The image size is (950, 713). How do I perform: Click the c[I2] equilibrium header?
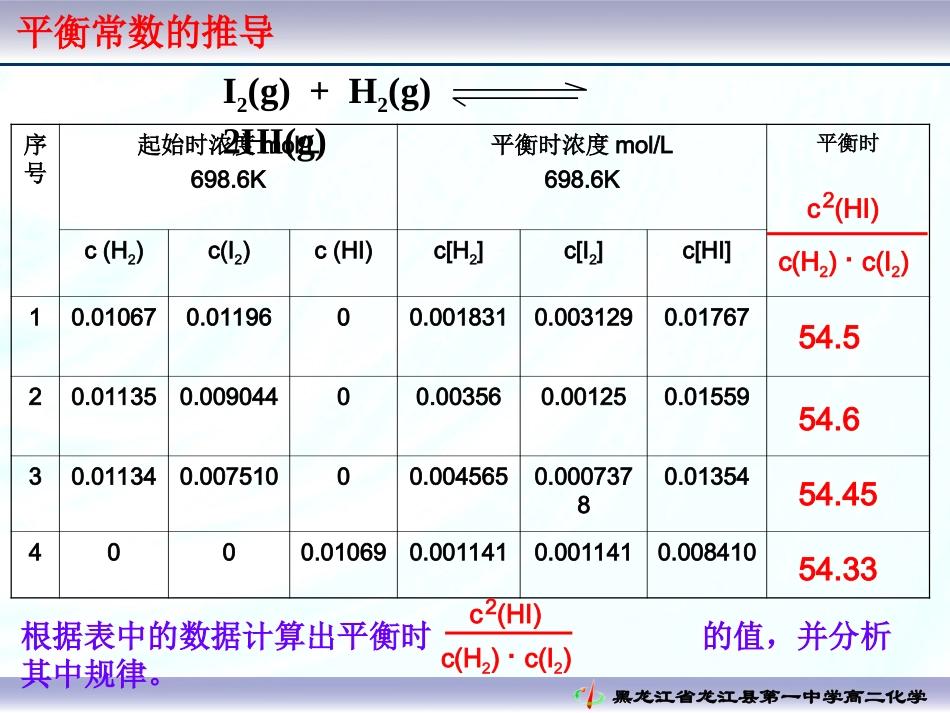click(583, 251)
